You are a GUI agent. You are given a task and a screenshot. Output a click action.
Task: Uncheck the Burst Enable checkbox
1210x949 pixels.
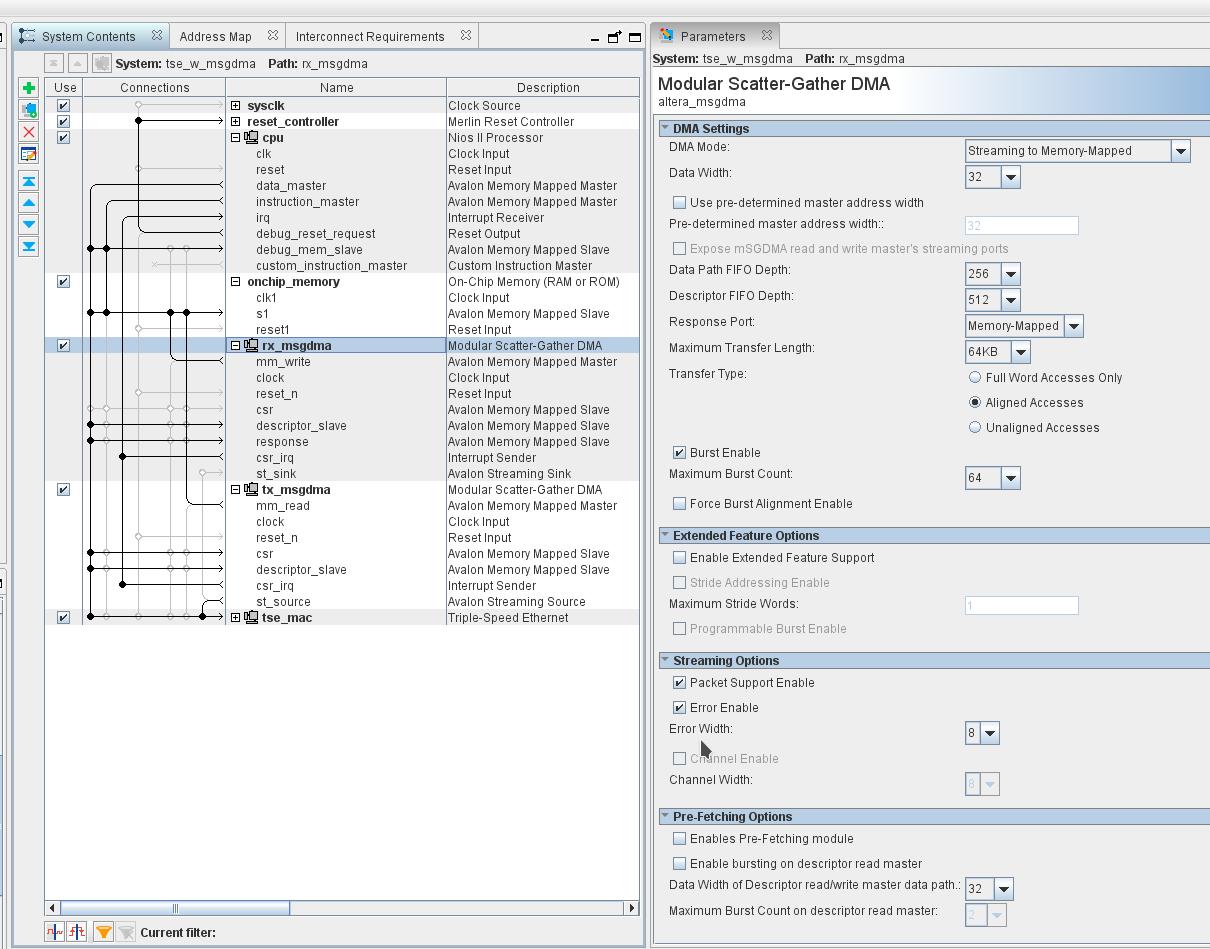[680, 453]
